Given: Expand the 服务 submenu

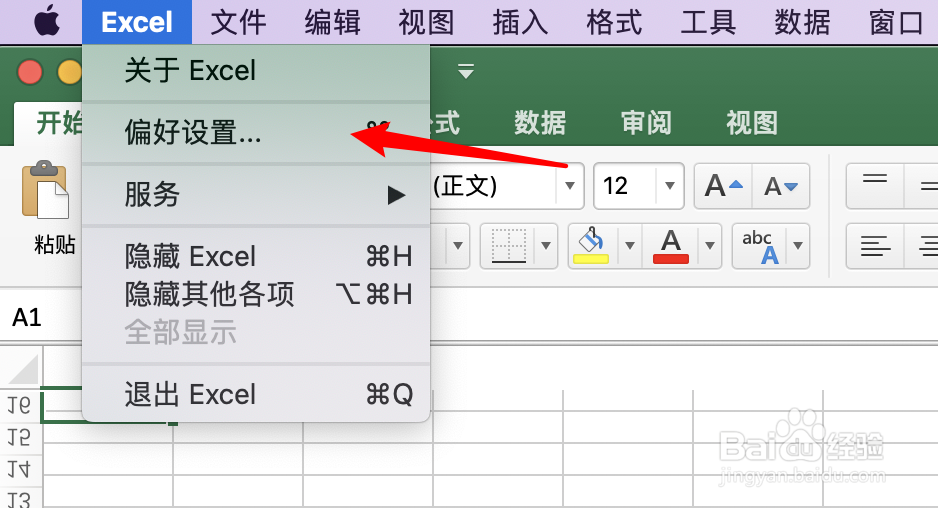Looking at the screenshot, I should 256,194.
